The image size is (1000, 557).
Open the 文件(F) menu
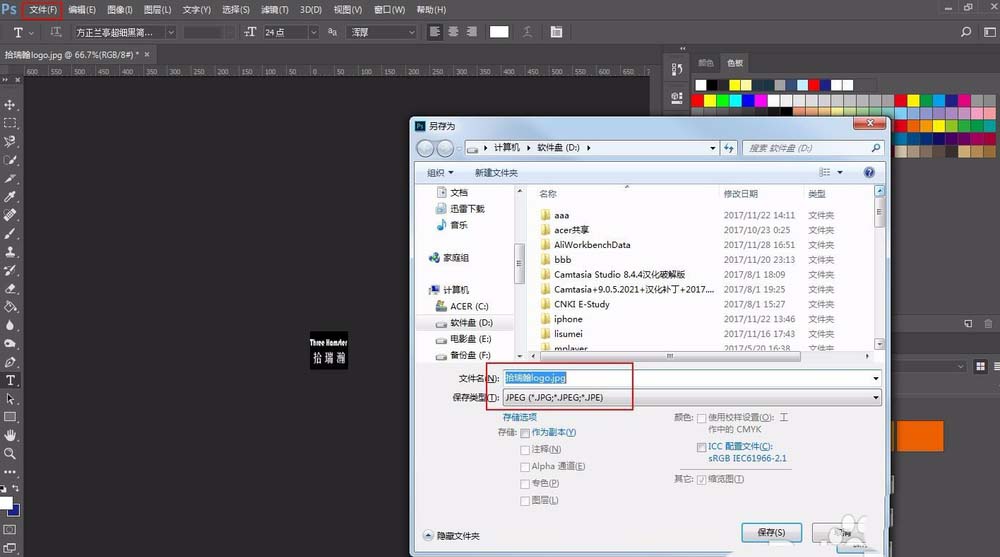point(43,10)
